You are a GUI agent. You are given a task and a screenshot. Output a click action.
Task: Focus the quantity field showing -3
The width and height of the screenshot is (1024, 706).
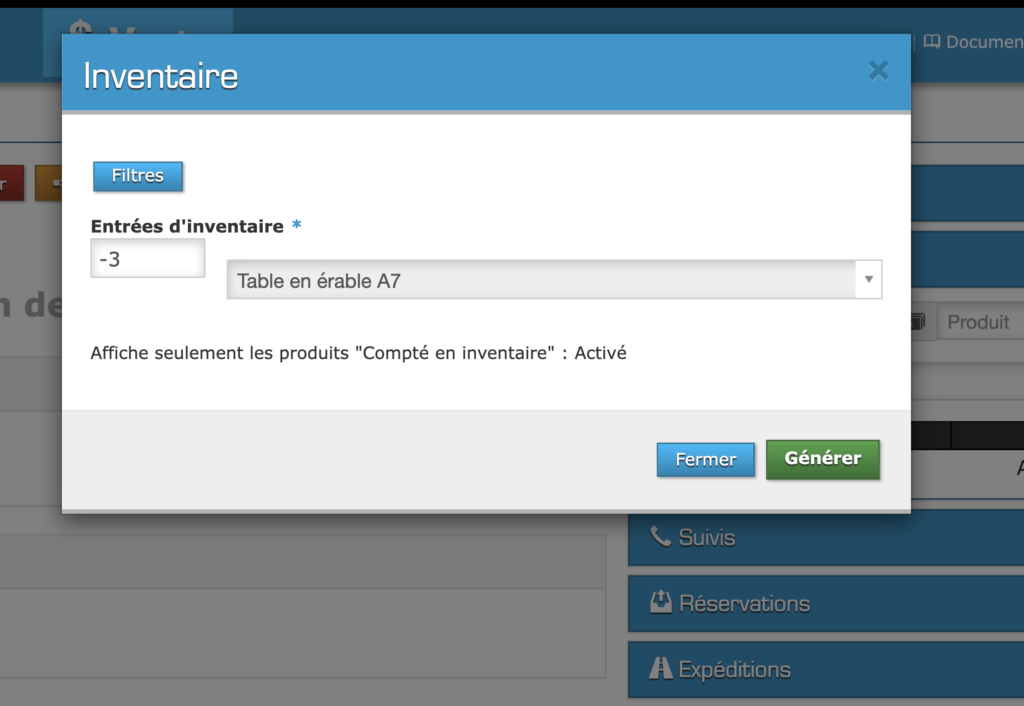point(148,259)
